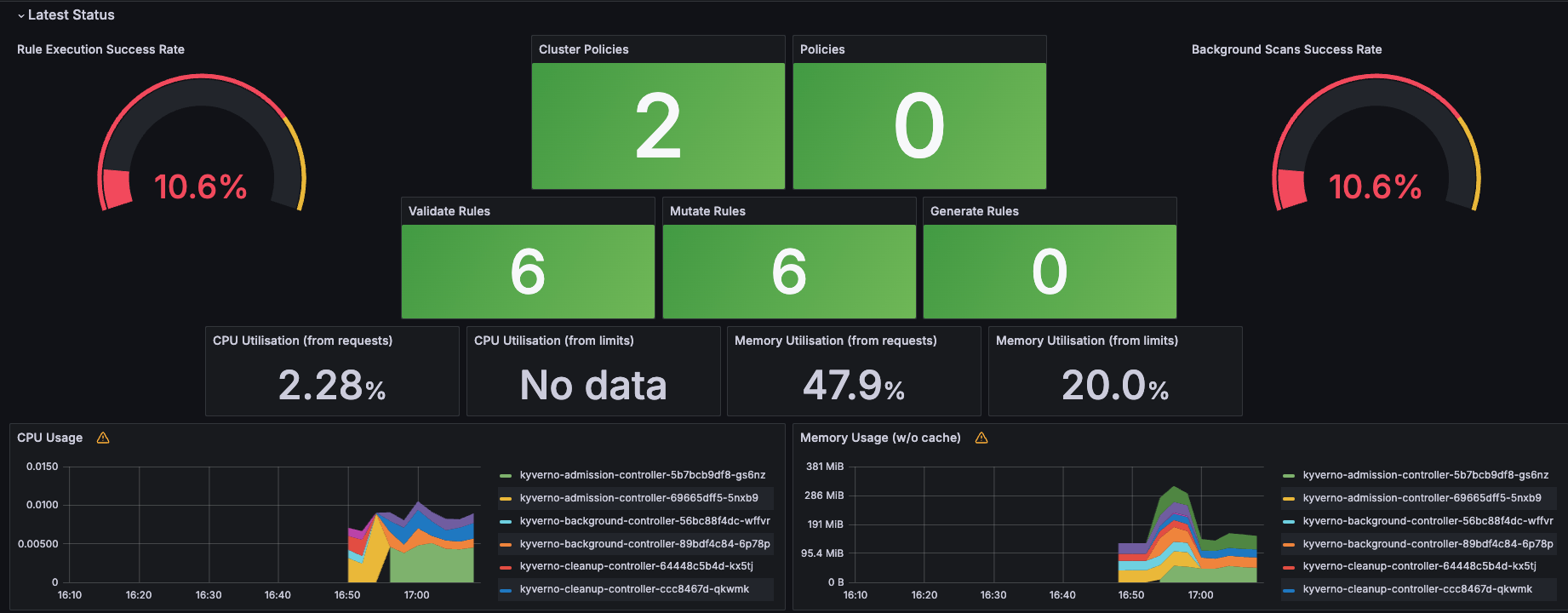Toggle kyverno-background-controller-56bc88f4dc-wffvr in CPU Usage legend

[x=645, y=521]
